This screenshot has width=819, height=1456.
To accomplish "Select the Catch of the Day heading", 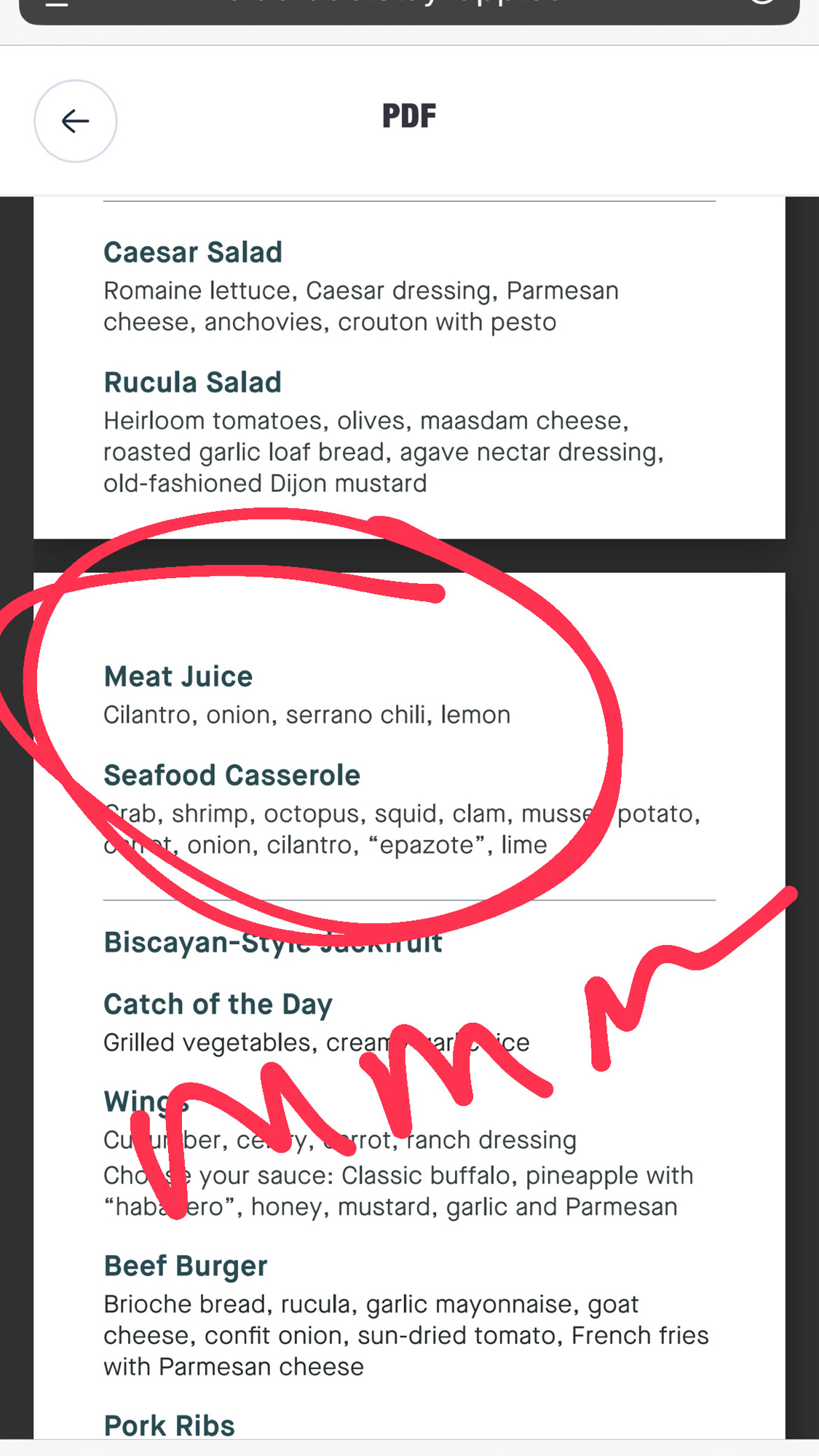I will 218,1005.
